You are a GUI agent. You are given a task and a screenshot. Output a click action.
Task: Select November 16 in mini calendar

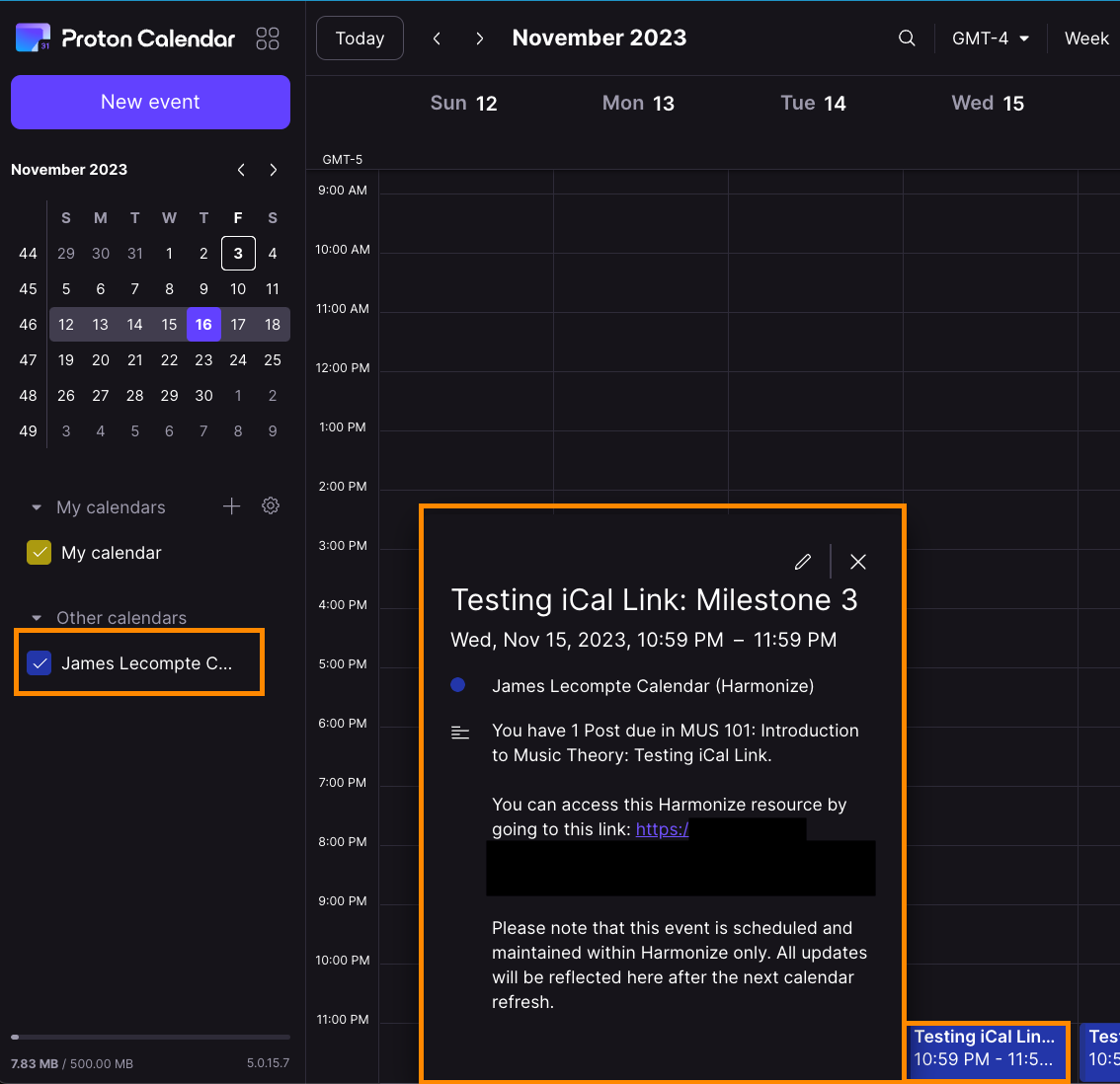click(203, 324)
